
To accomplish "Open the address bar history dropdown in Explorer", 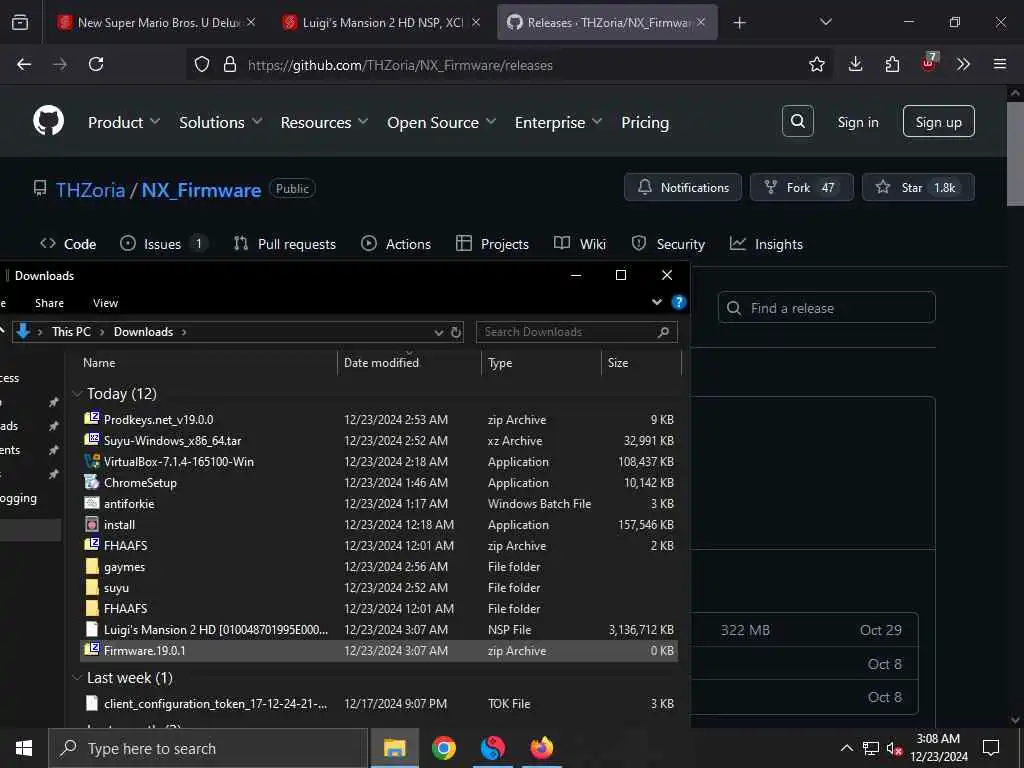I will click(439, 332).
